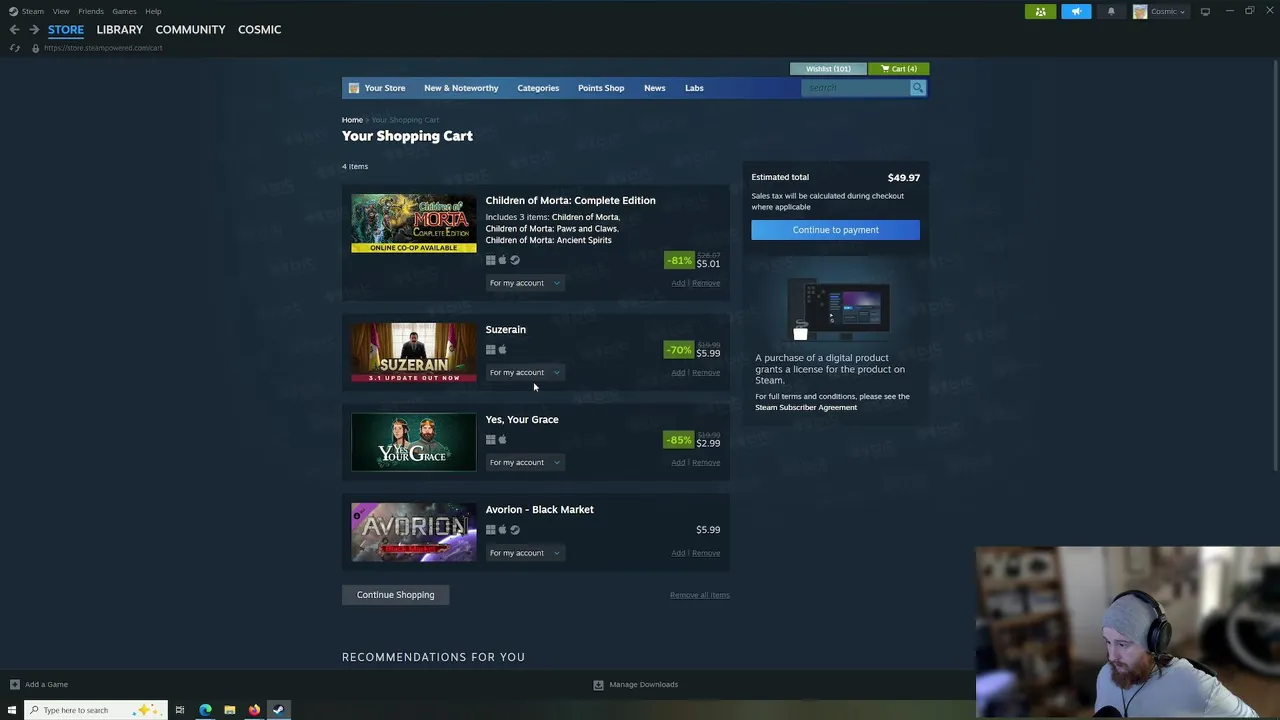Remove Suzerain from the cart
The image size is (1280, 720).
pos(706,373)
